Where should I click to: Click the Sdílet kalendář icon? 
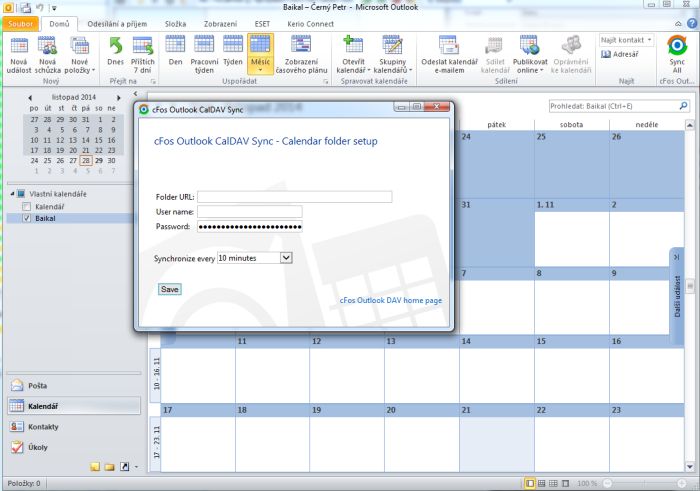[x=495, y=55]
